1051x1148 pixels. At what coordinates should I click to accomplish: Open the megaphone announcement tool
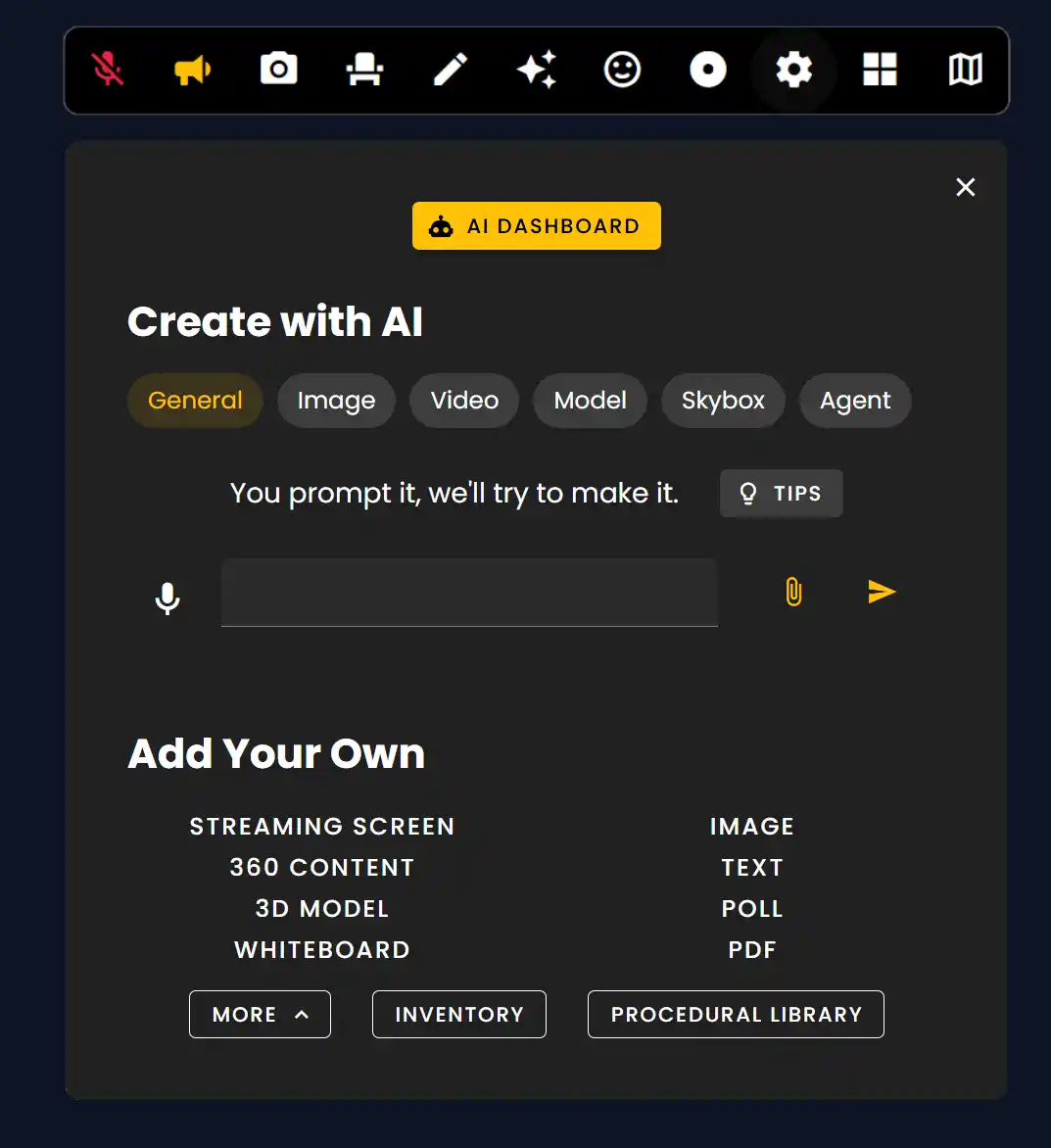click(192, 70)
